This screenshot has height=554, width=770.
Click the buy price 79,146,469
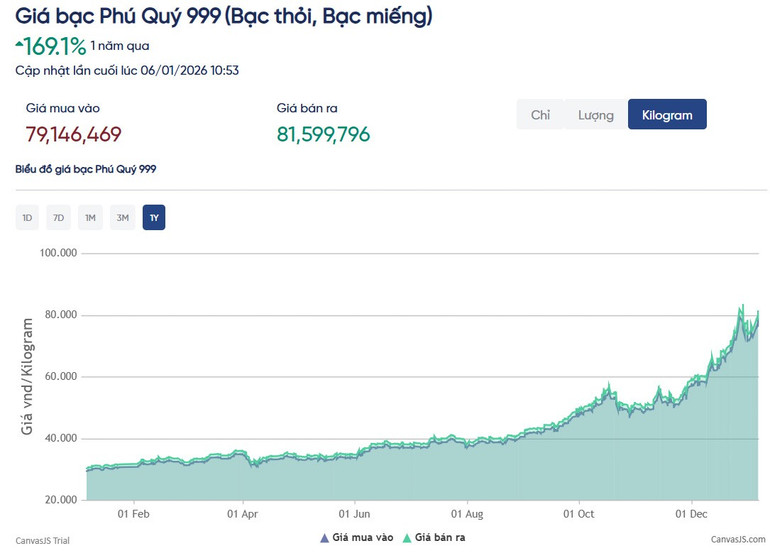(x=73, y=134)
